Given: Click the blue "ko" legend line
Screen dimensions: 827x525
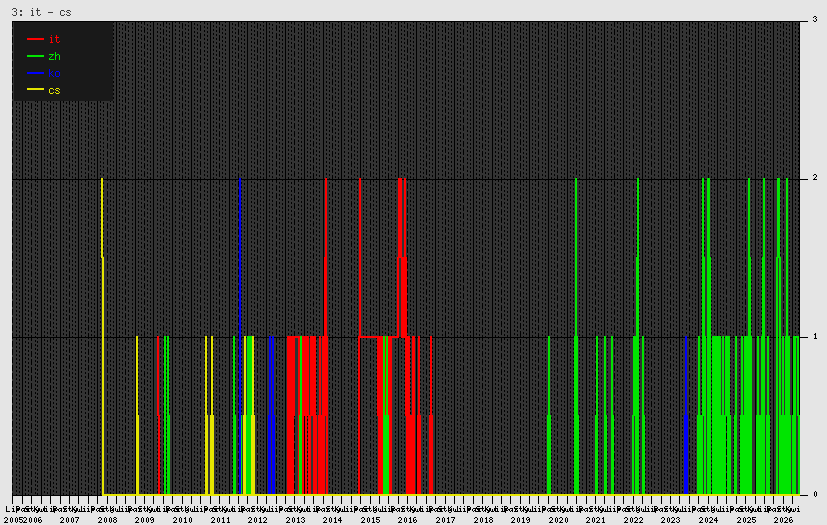Looking at the screenshot, I should click(x=35, y=73).
